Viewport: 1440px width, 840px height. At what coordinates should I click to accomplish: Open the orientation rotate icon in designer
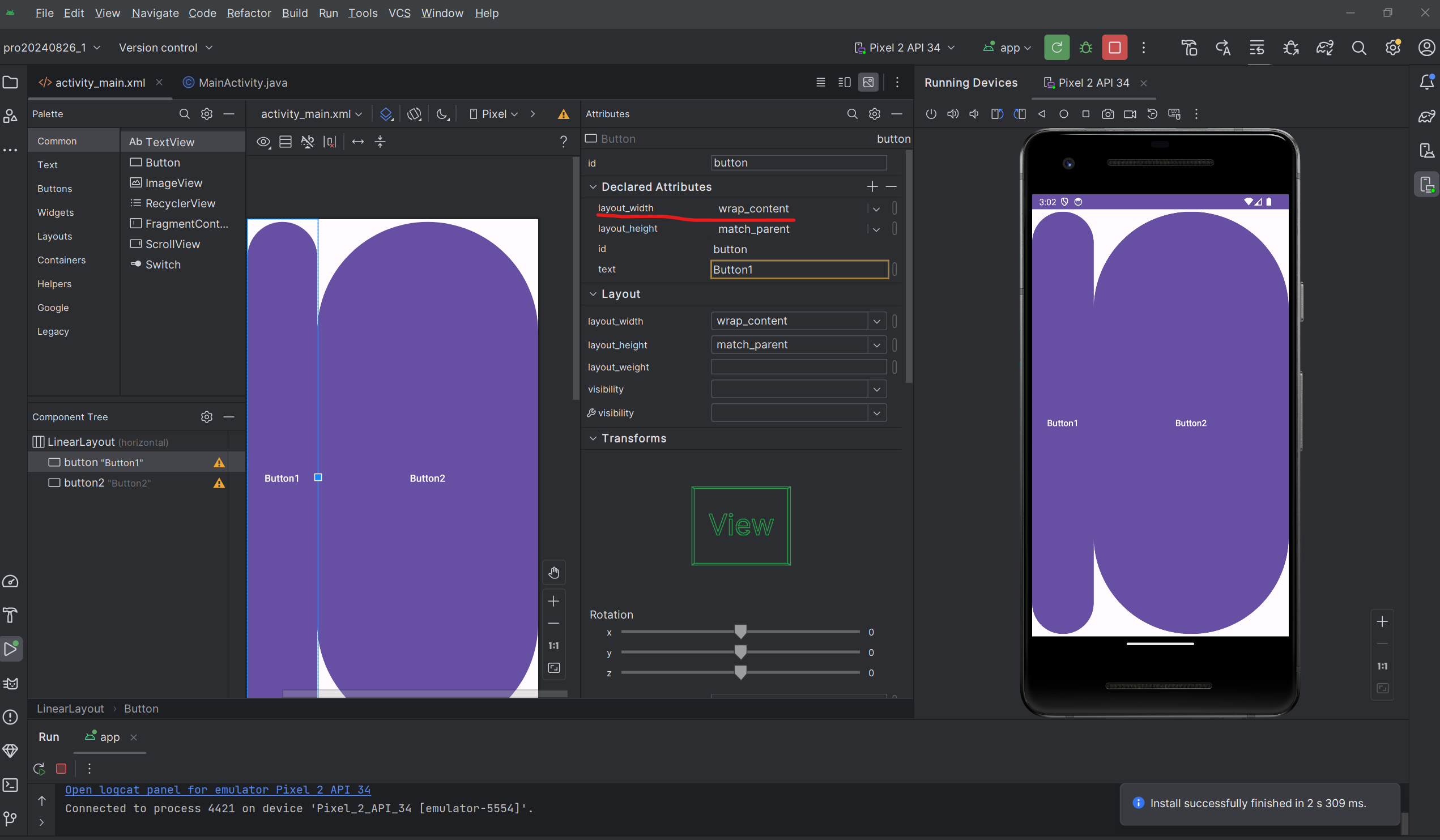[x=414, y=114]
